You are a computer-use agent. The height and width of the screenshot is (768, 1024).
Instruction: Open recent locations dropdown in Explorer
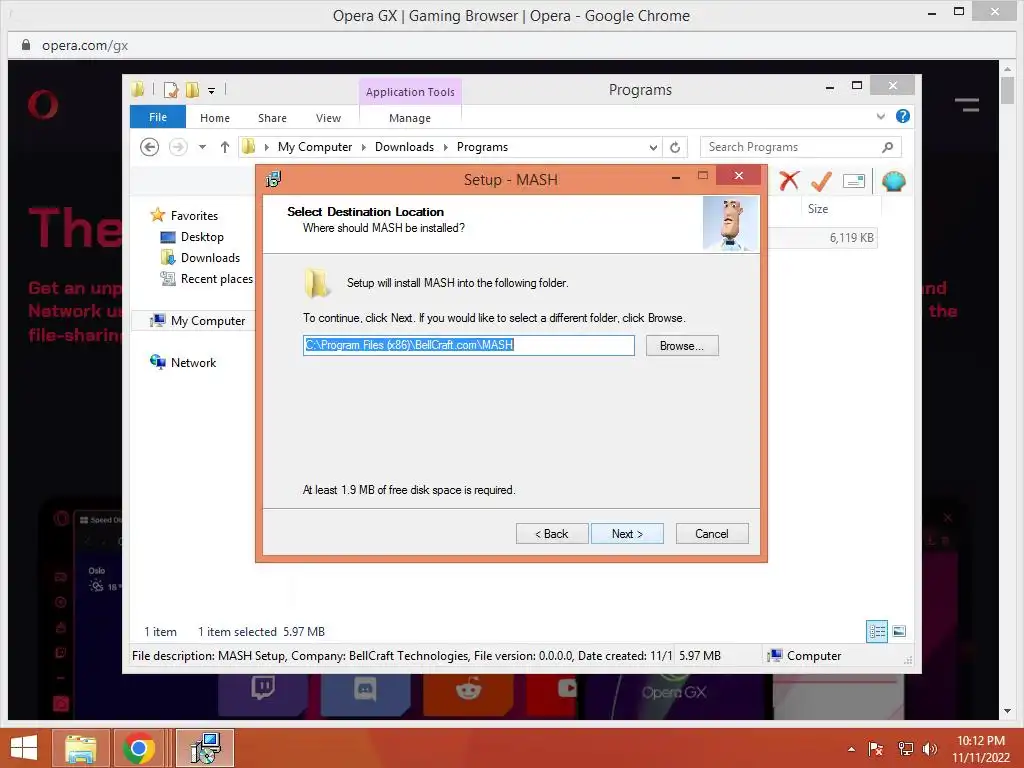point(202,147)
